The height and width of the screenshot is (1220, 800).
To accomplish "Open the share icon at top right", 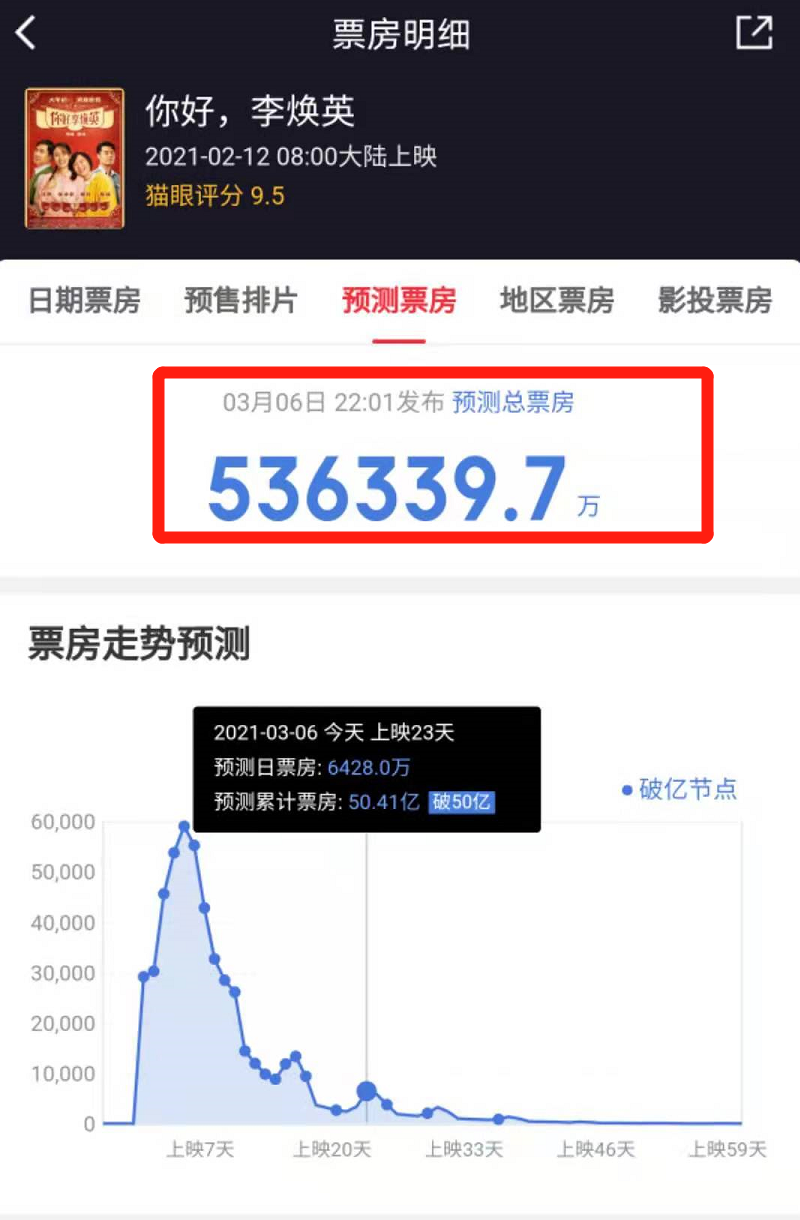I will point(755,32).
